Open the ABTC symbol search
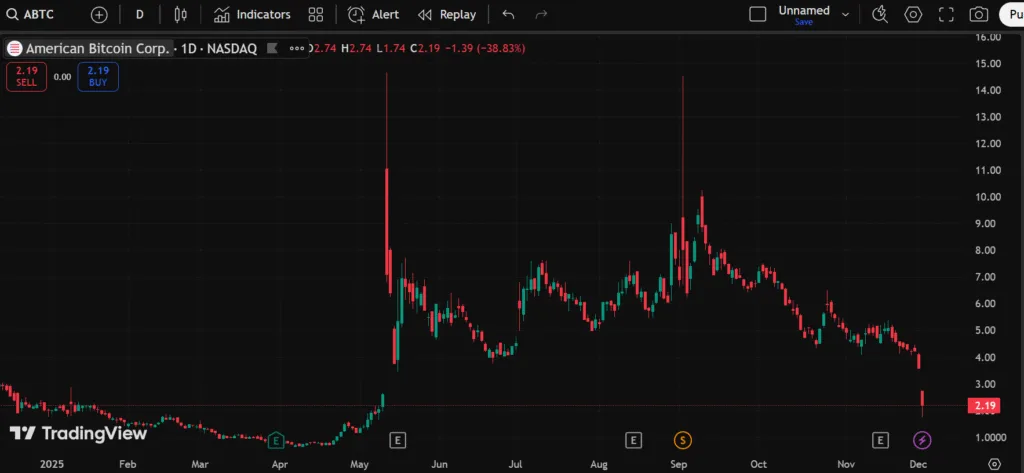This screenshot has width=1024, height=473. point(30,14)
